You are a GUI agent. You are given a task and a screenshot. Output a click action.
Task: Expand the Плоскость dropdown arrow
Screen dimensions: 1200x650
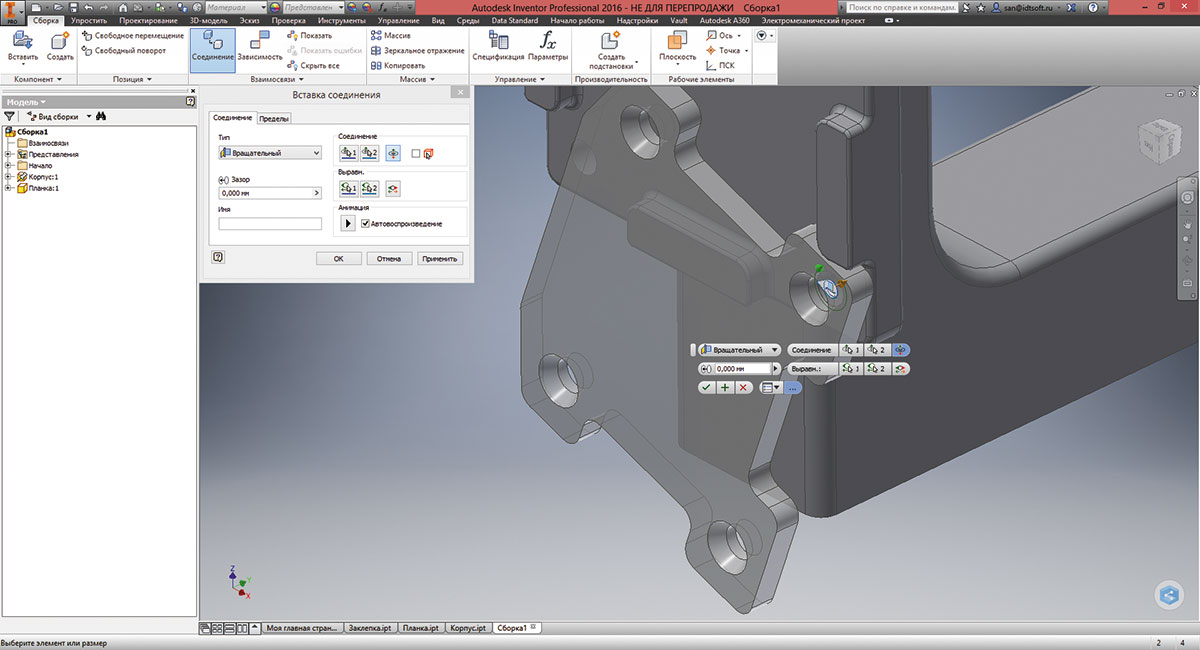tap(677, 64)
